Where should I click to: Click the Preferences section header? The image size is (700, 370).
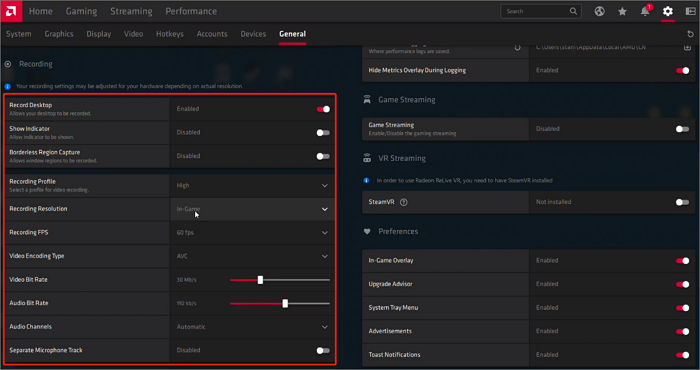tap(398, 232)
